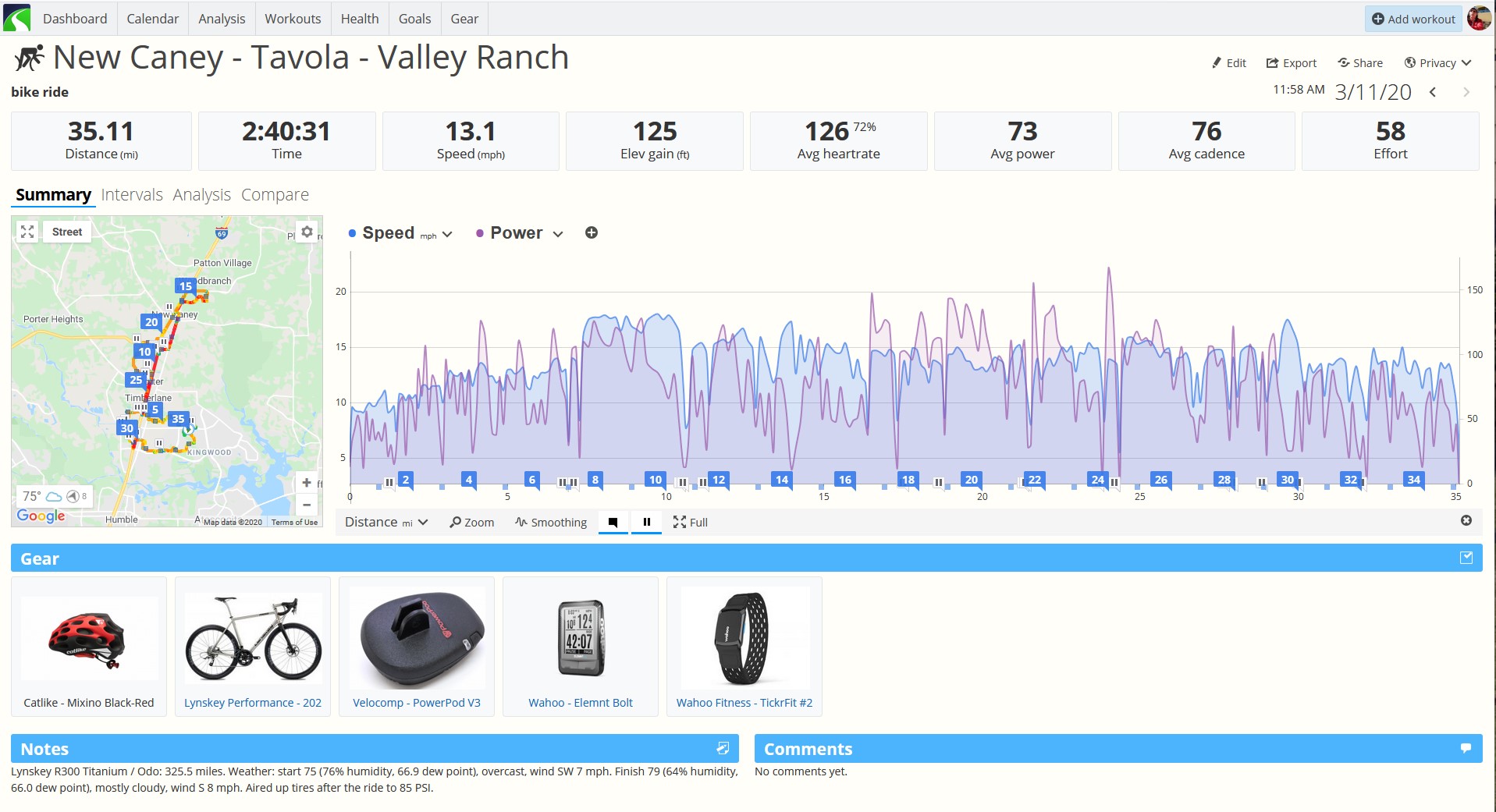The image size is (1496, 812).
Task: Click the Add workout button
Action: coord(1413,19)
